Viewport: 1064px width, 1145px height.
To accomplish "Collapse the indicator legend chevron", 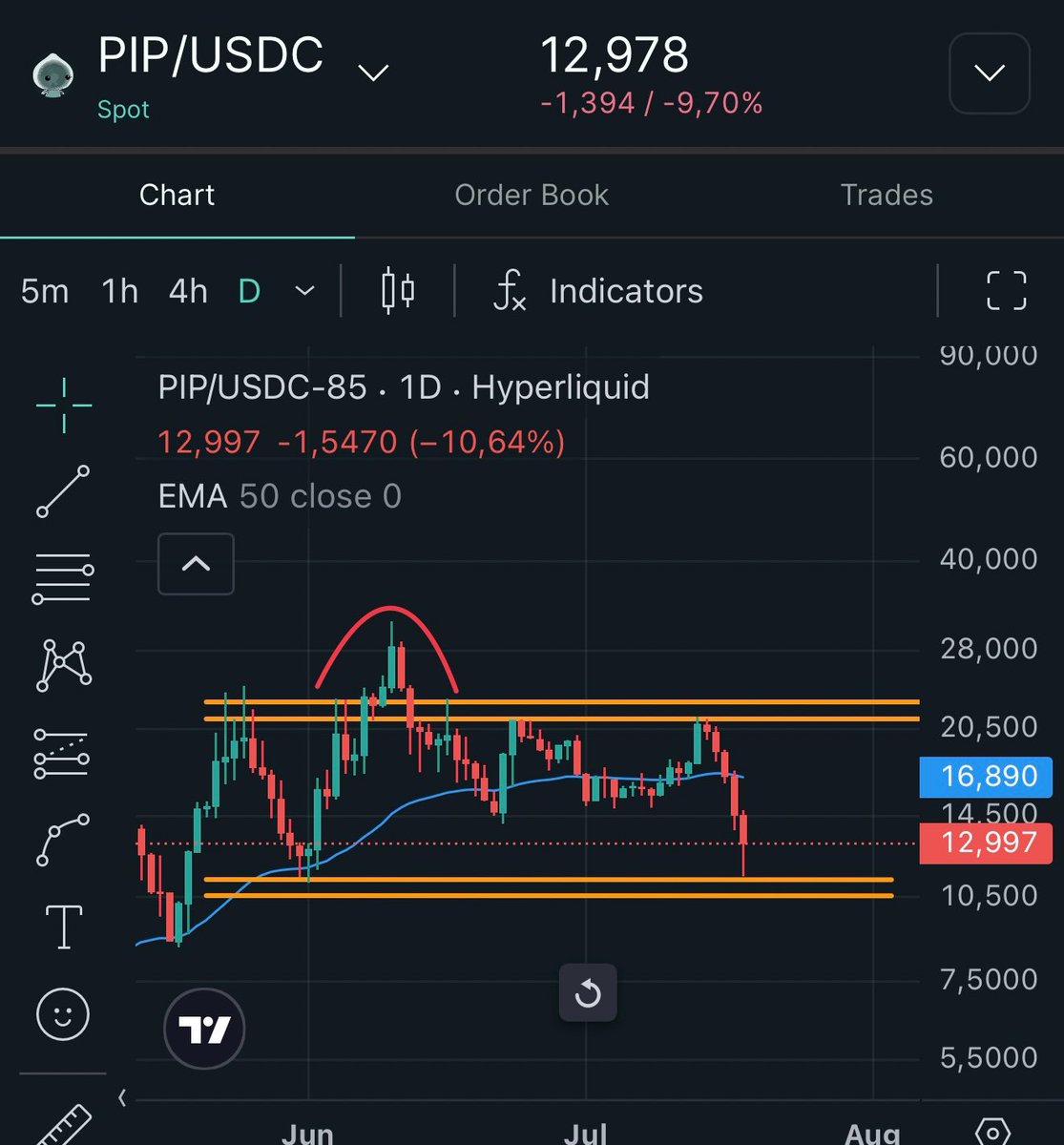I will (x=196, y=564).
